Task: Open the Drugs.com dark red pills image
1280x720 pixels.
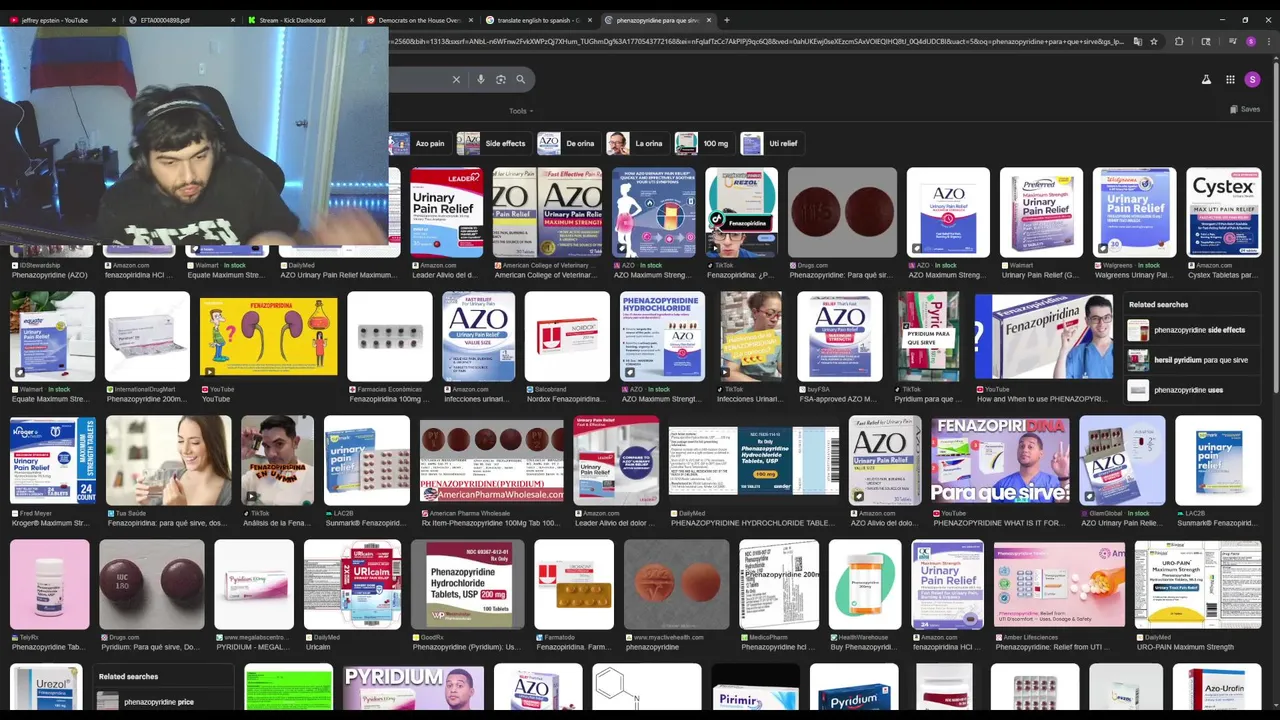Action: pyautogui.click(x=842, y=212)
